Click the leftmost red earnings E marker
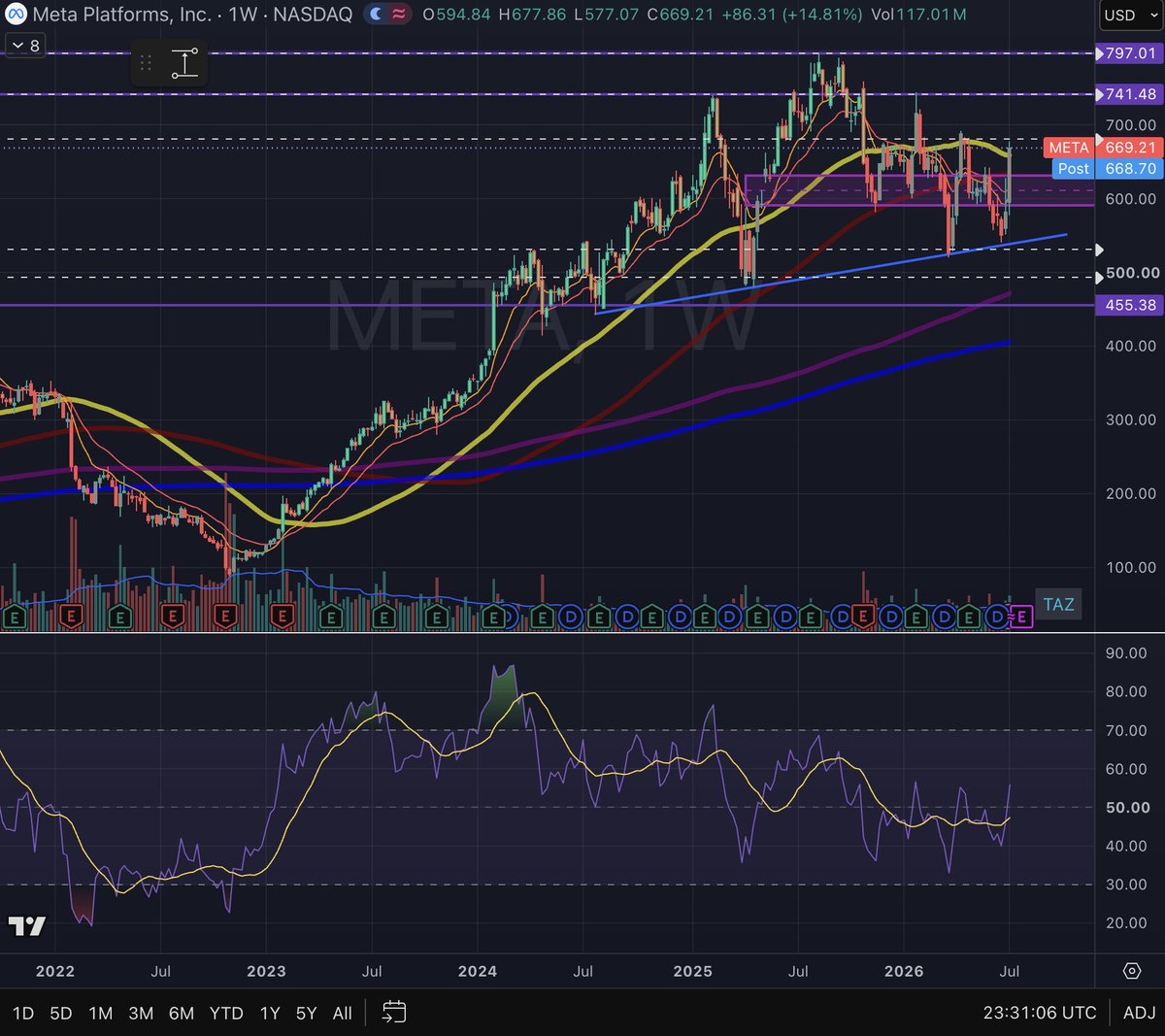The height and width of the screenshot is (1036, 1165). coord(70,617)
